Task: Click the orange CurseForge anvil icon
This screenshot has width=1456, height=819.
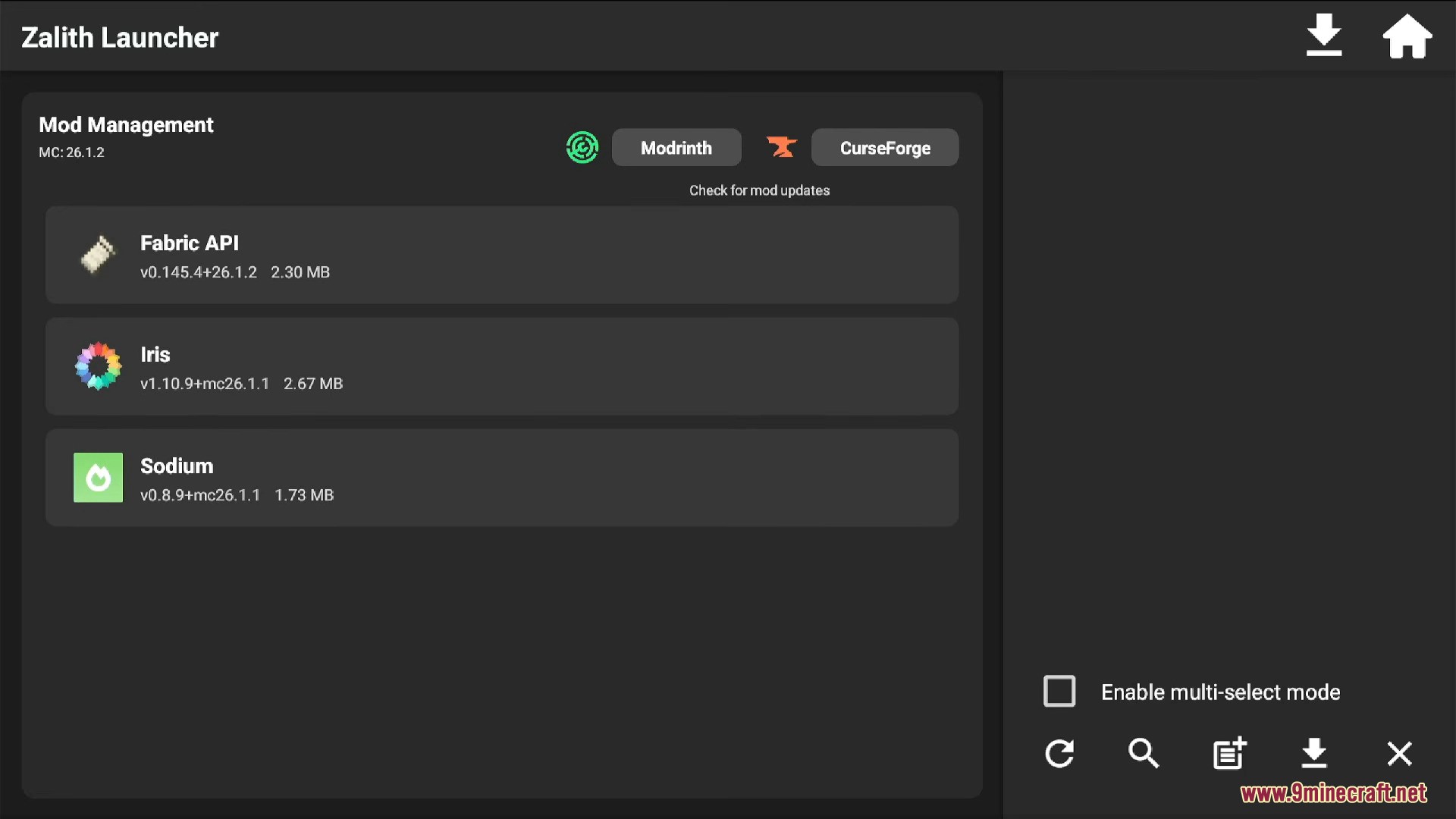Action: tap(781, 146)
